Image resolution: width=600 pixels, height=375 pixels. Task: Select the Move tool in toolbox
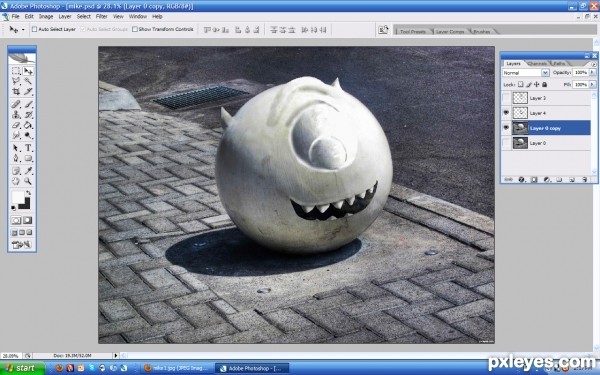tap(28, 71)
